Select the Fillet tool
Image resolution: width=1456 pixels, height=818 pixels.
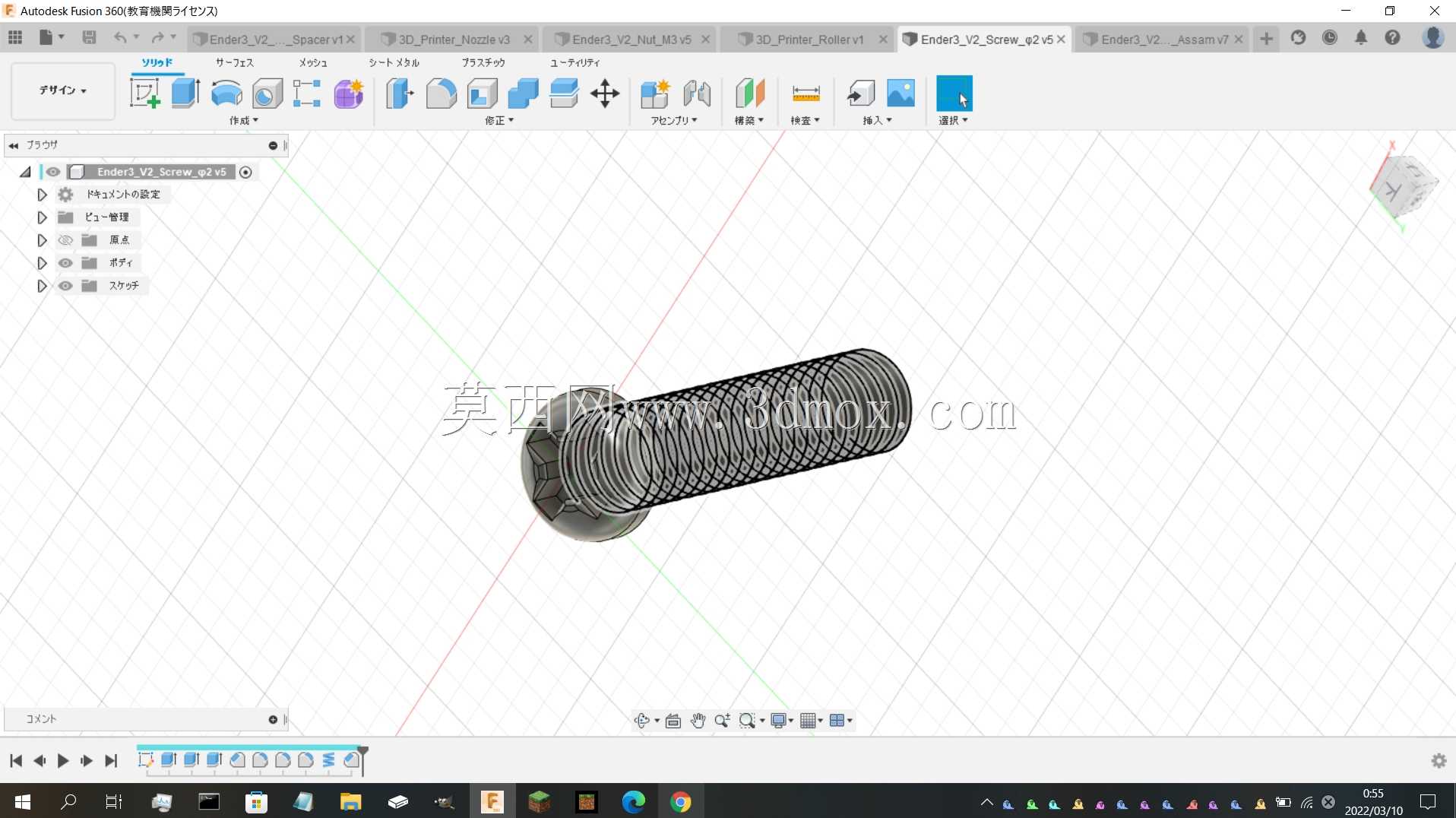442,94
